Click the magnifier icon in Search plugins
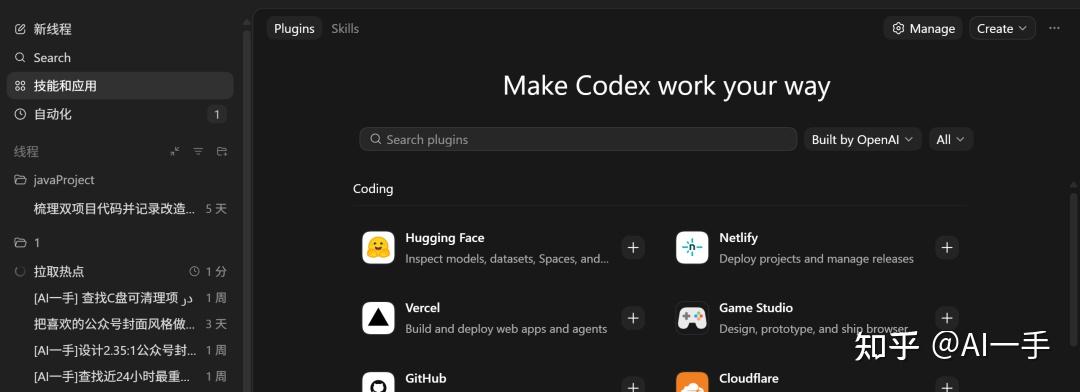Viewport: 1080px width, 392px height. 375,139
